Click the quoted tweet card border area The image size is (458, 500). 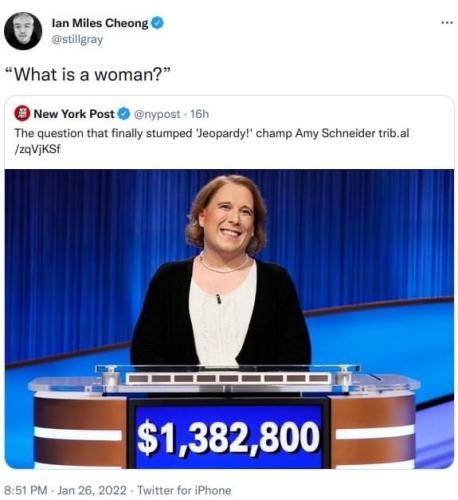pos(229,282)
